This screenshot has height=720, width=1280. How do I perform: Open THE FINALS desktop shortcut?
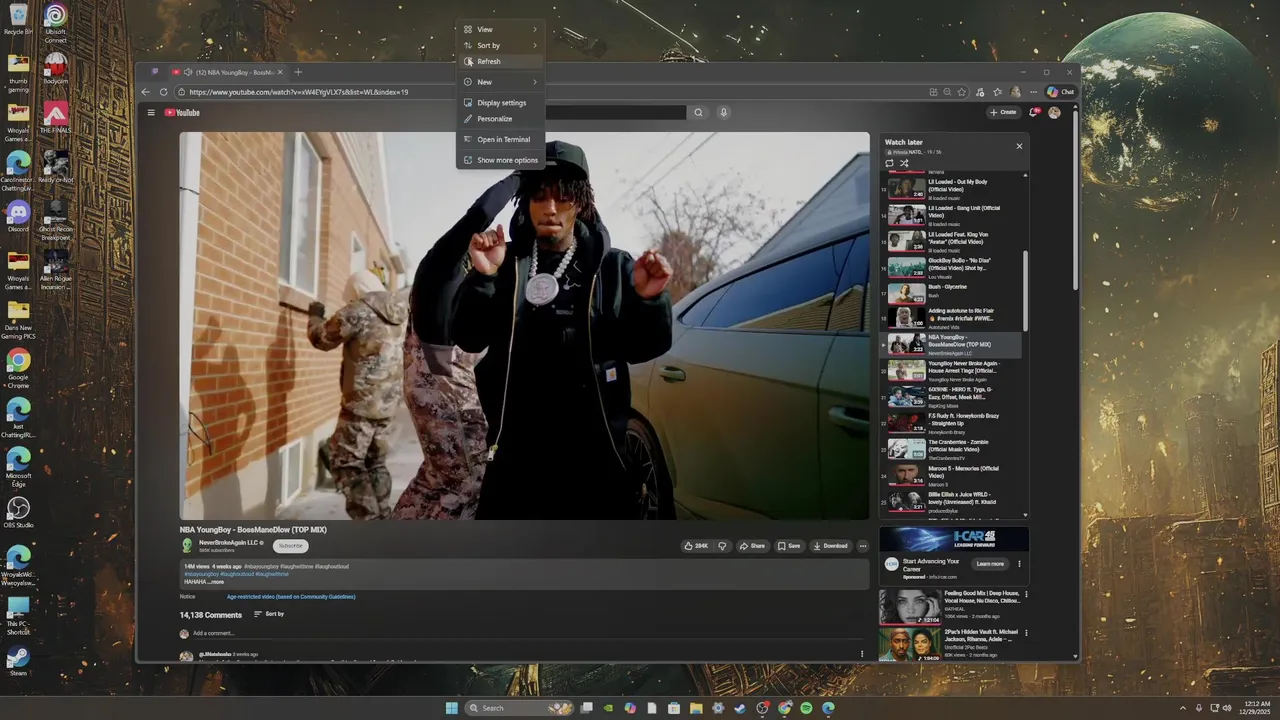click(56, 118)
